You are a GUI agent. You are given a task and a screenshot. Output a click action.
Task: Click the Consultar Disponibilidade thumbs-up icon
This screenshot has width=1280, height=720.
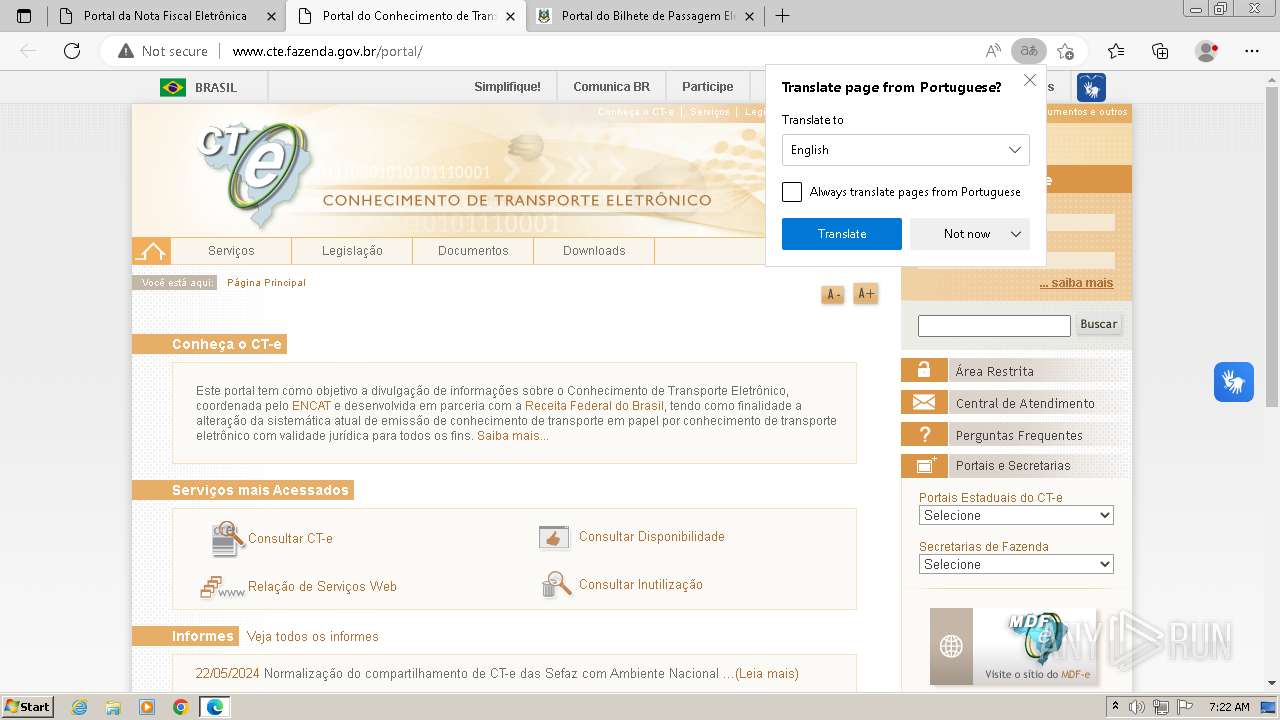(554, 538)
